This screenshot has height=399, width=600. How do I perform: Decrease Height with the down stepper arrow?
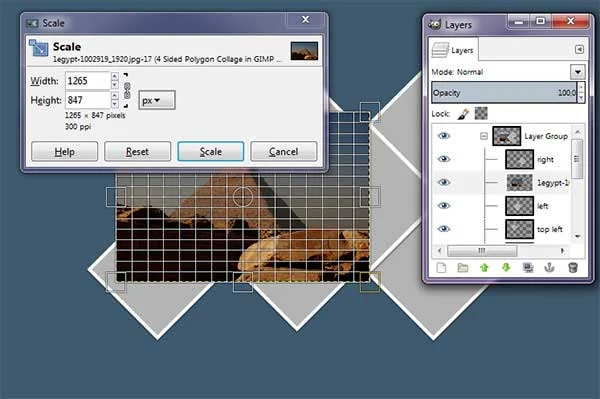(114, 104)
